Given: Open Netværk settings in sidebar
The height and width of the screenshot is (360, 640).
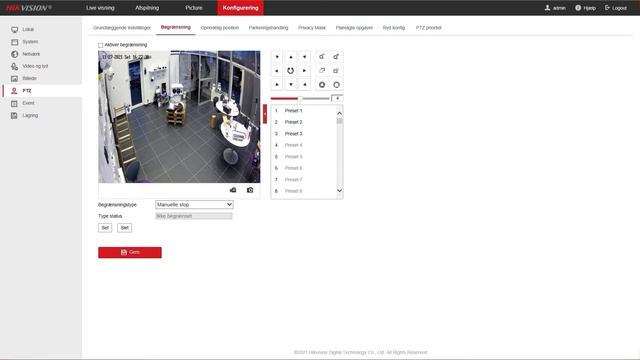Looking at the screenshot, I should click(x=31, y=54).
